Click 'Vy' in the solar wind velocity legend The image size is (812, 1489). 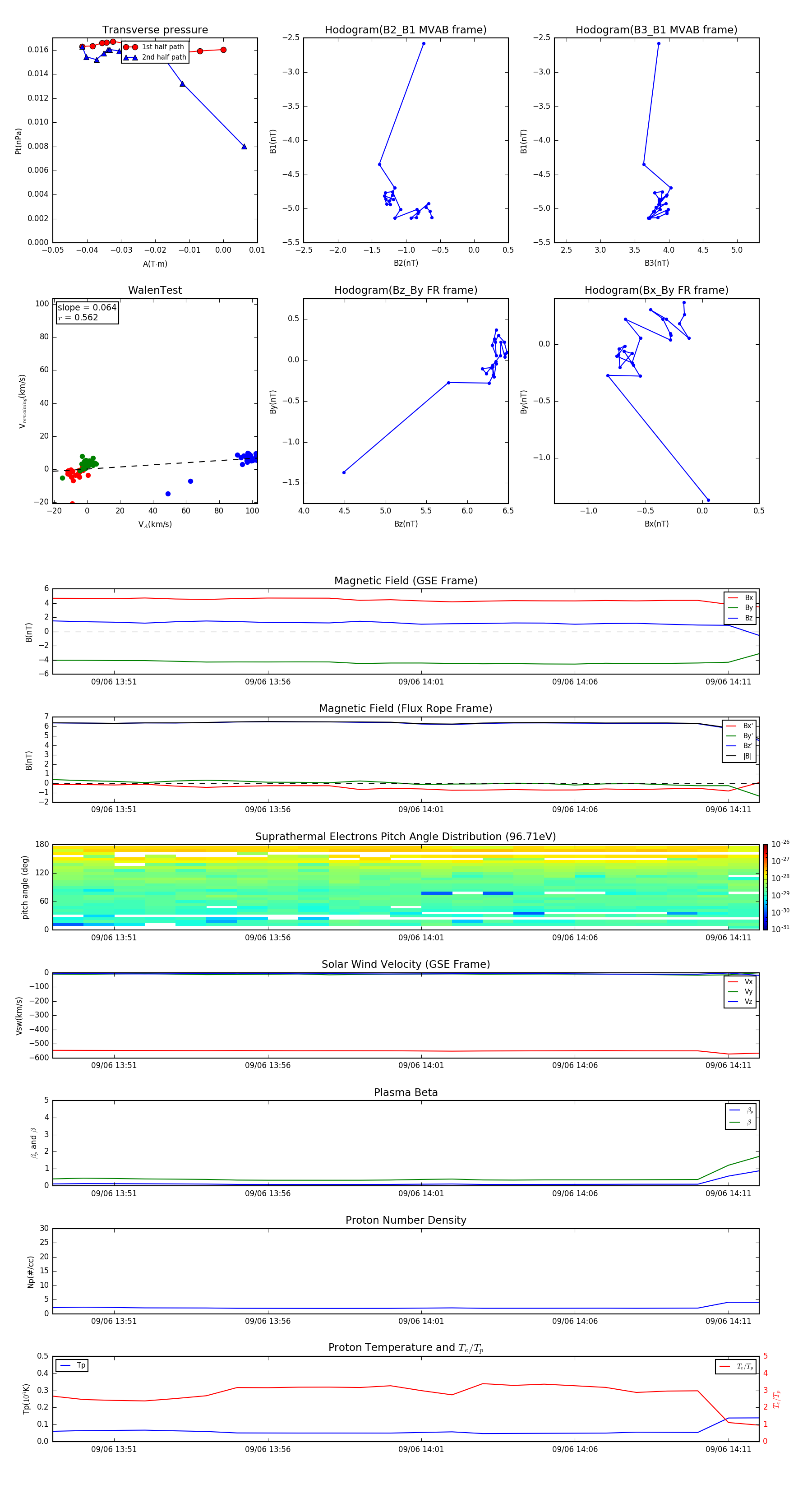pos(748,991)
